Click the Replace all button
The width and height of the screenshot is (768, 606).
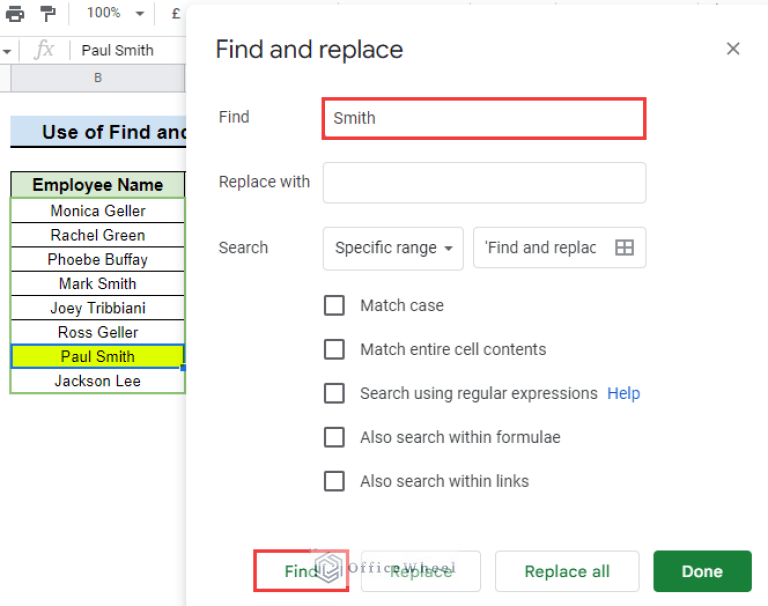(x=566, y=572)
